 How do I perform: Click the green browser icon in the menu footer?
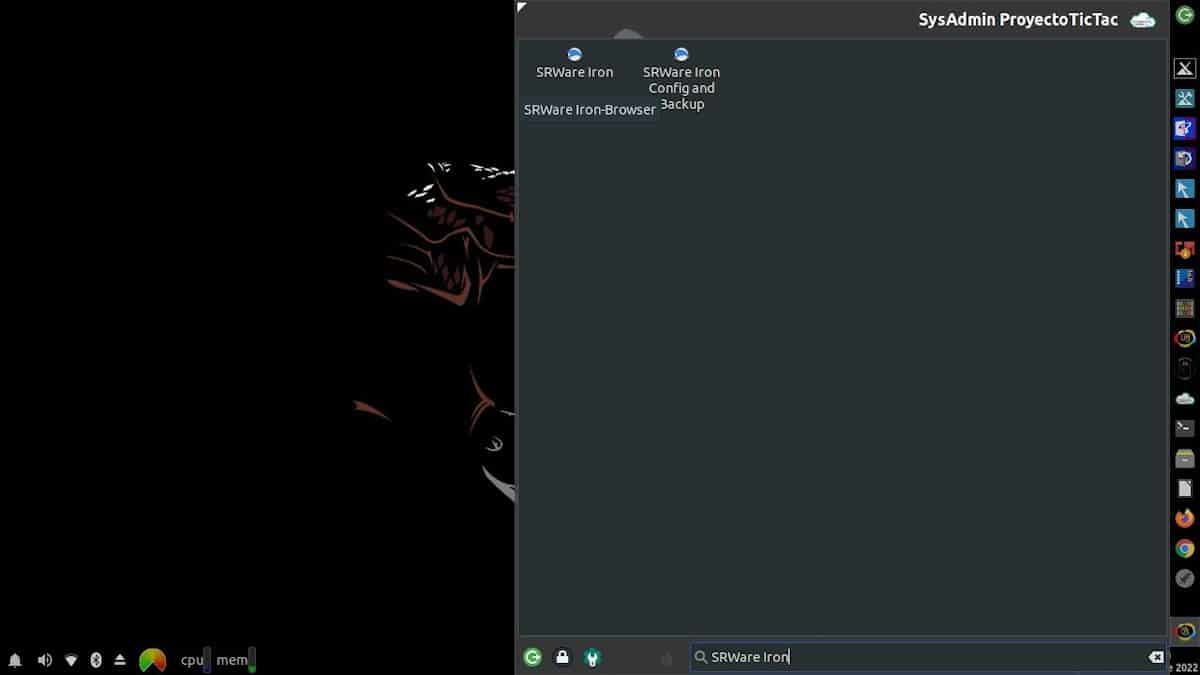pyautogui.click(x=533, y=657)
